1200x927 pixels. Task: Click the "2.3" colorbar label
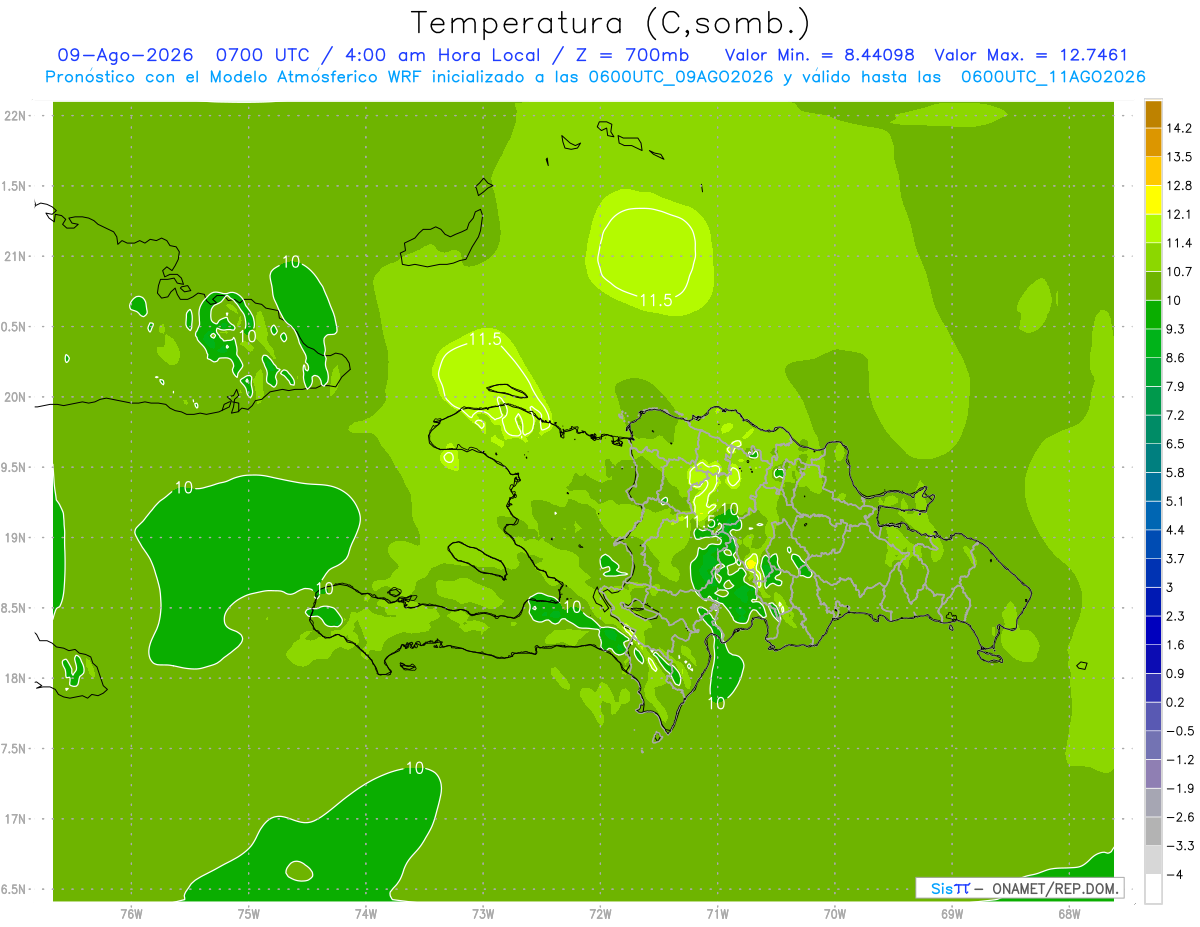(x=1176, y=616)
